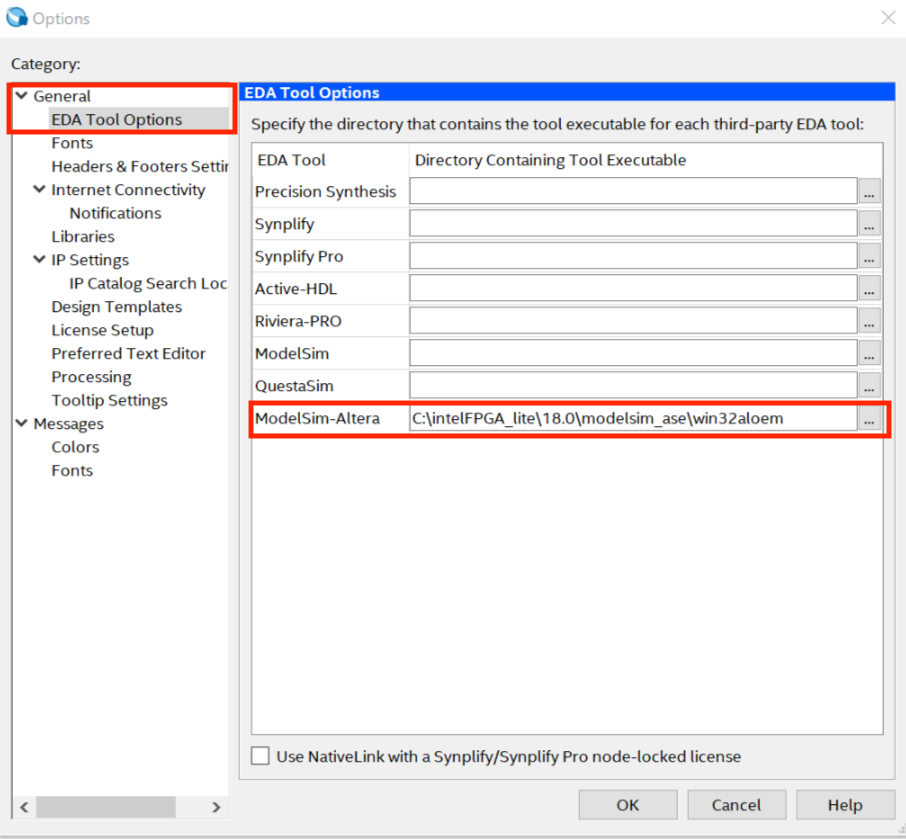The image size is (906, 839).
Task: Click browse button for Precision Synthesis row
Action: click(869, 192)
